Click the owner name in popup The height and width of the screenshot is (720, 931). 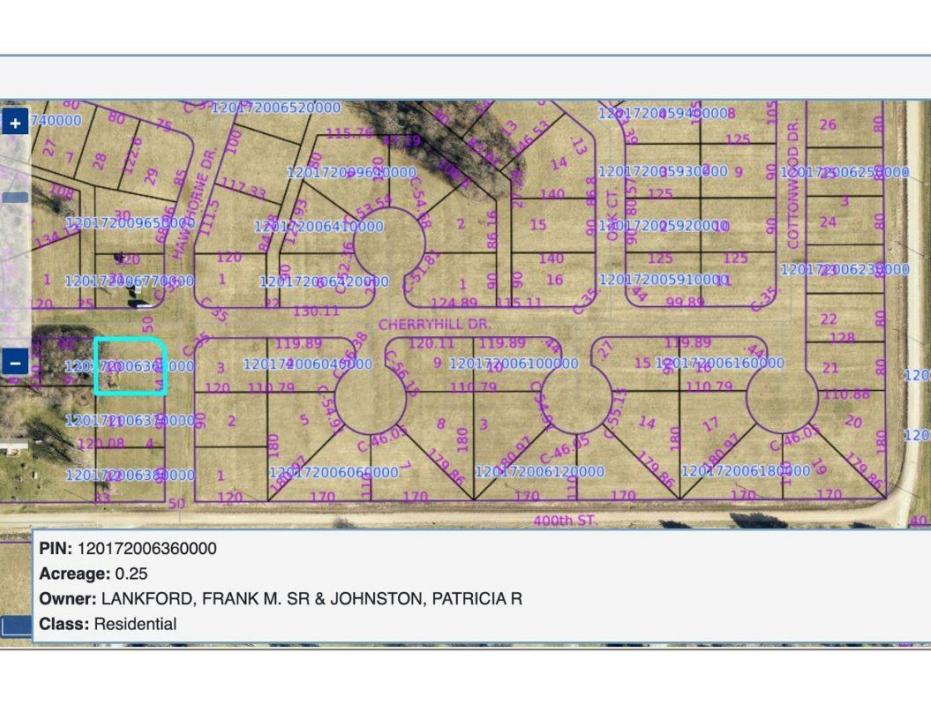tap(311, 598)
